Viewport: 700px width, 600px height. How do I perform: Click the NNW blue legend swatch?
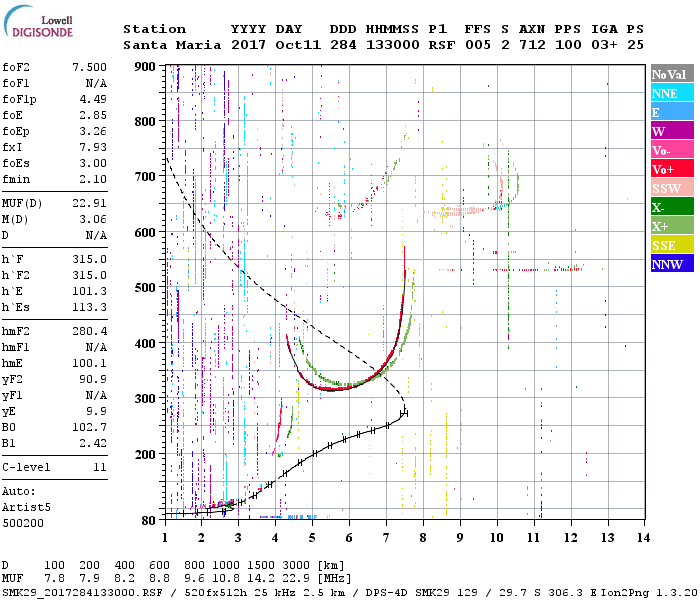[672, 263]
